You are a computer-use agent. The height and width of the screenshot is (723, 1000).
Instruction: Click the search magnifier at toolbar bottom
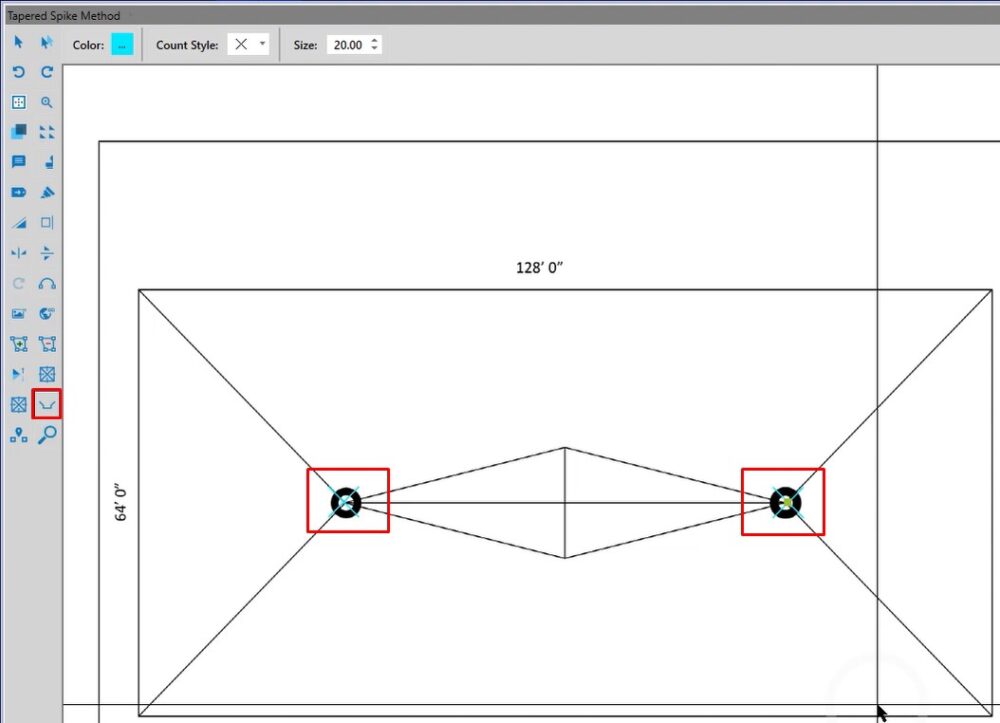(x=46, y=434)
